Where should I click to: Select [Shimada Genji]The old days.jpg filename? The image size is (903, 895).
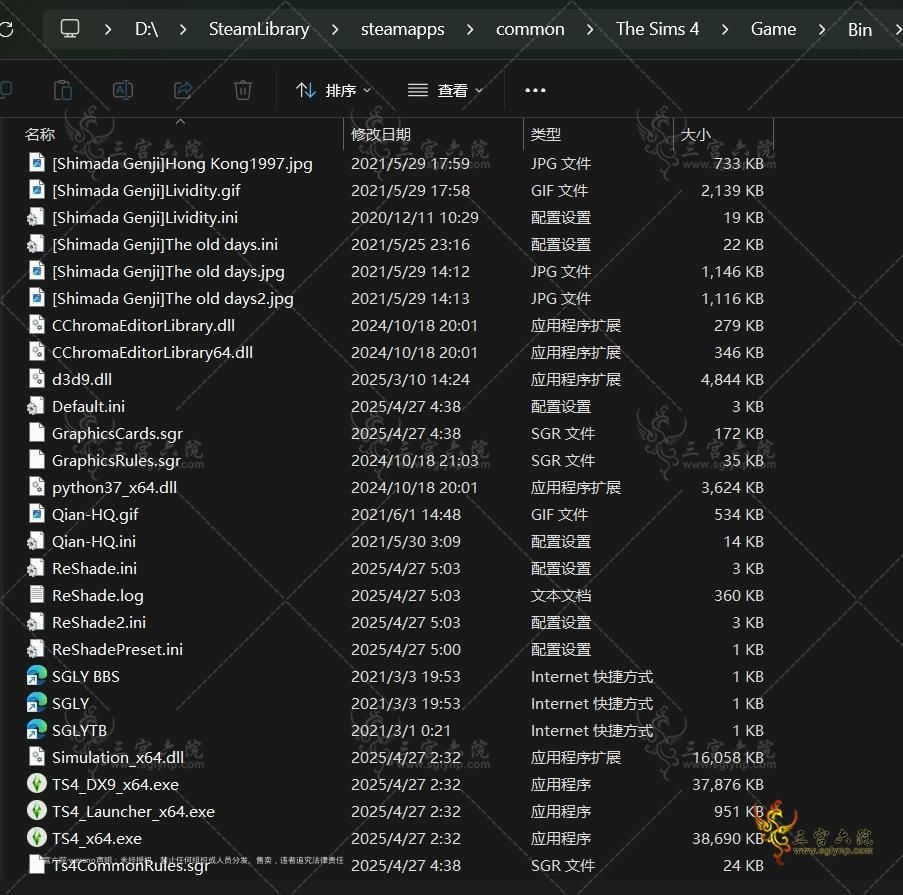tap(168, 272)
